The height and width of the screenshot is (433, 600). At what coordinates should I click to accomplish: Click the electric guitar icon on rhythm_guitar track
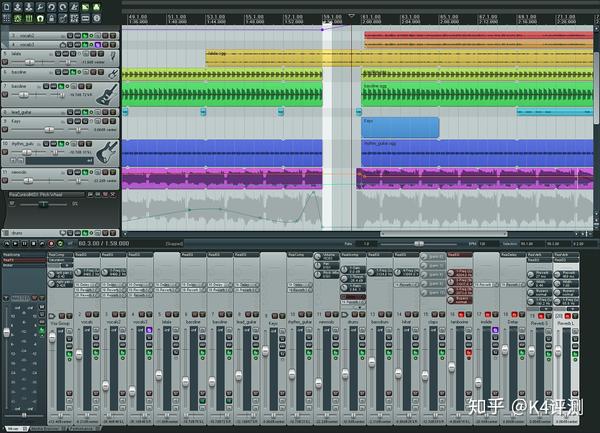(x=107, y=150)
